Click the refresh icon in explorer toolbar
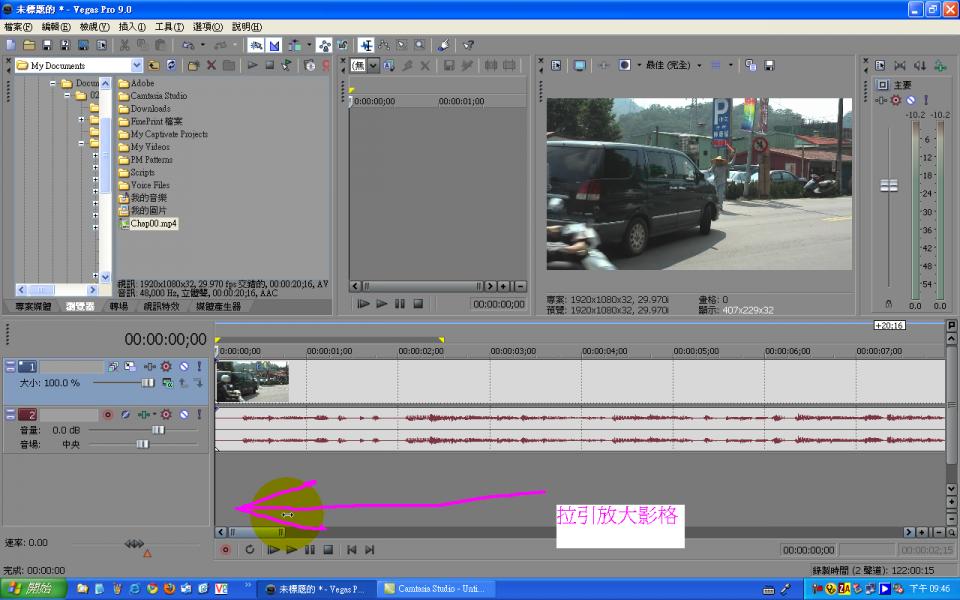Screen dimensions: 960x600 (x=171, y=65)
